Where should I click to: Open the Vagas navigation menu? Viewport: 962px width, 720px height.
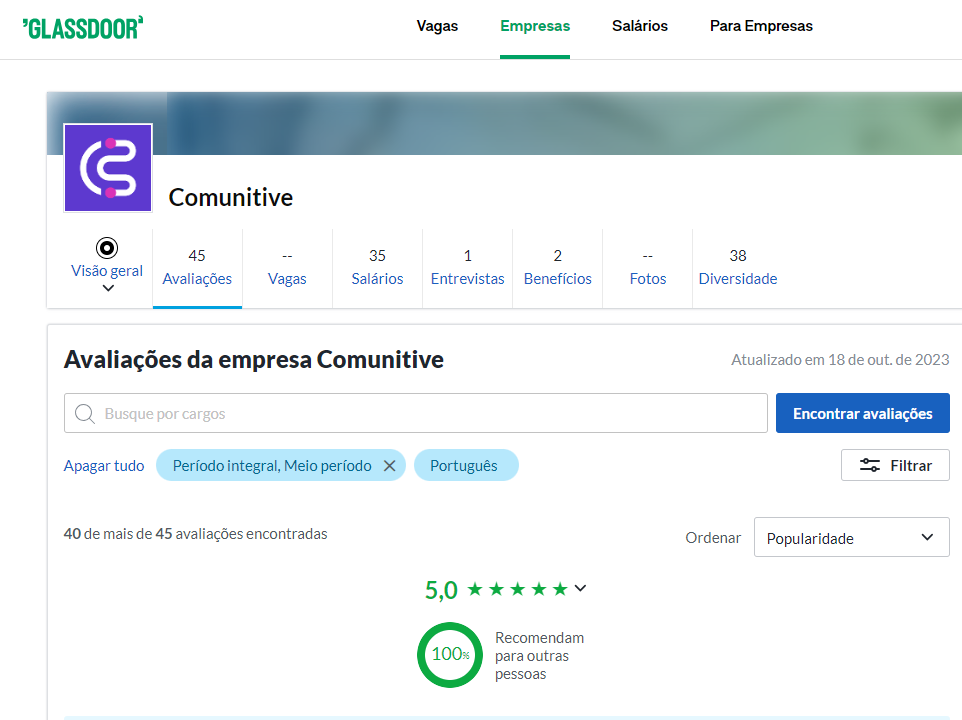pos(437,26)
